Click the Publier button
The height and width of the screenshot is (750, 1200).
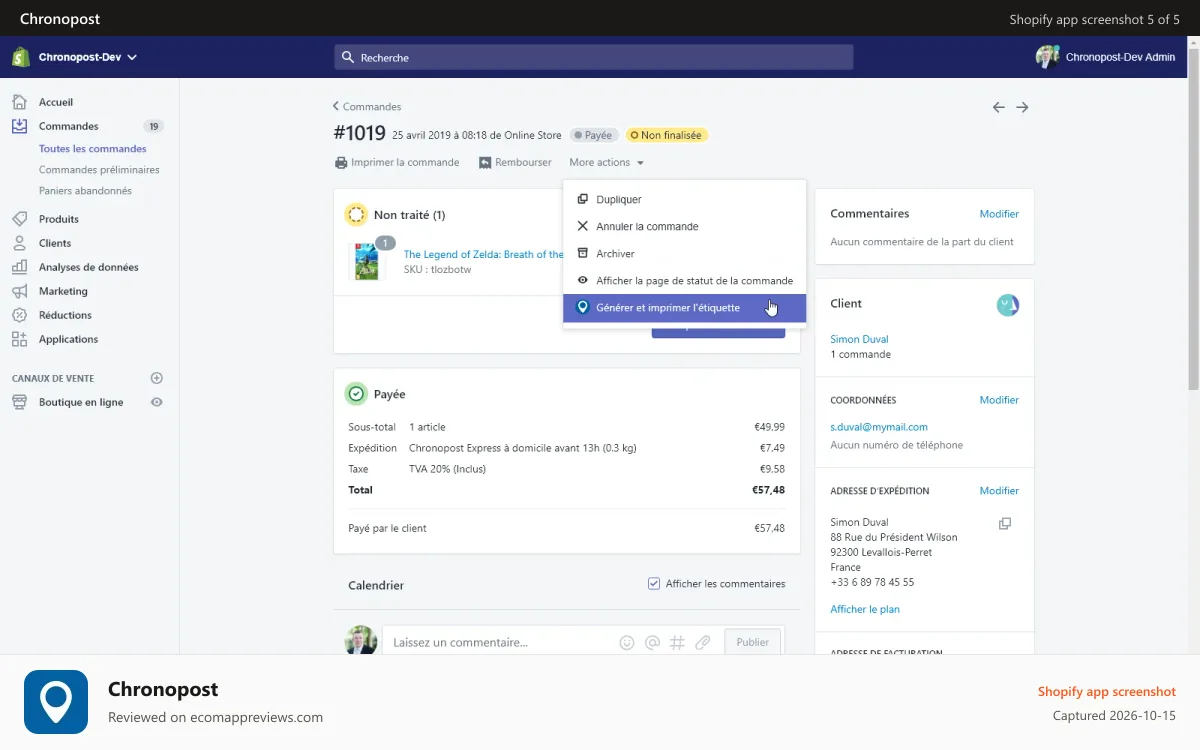753,642
